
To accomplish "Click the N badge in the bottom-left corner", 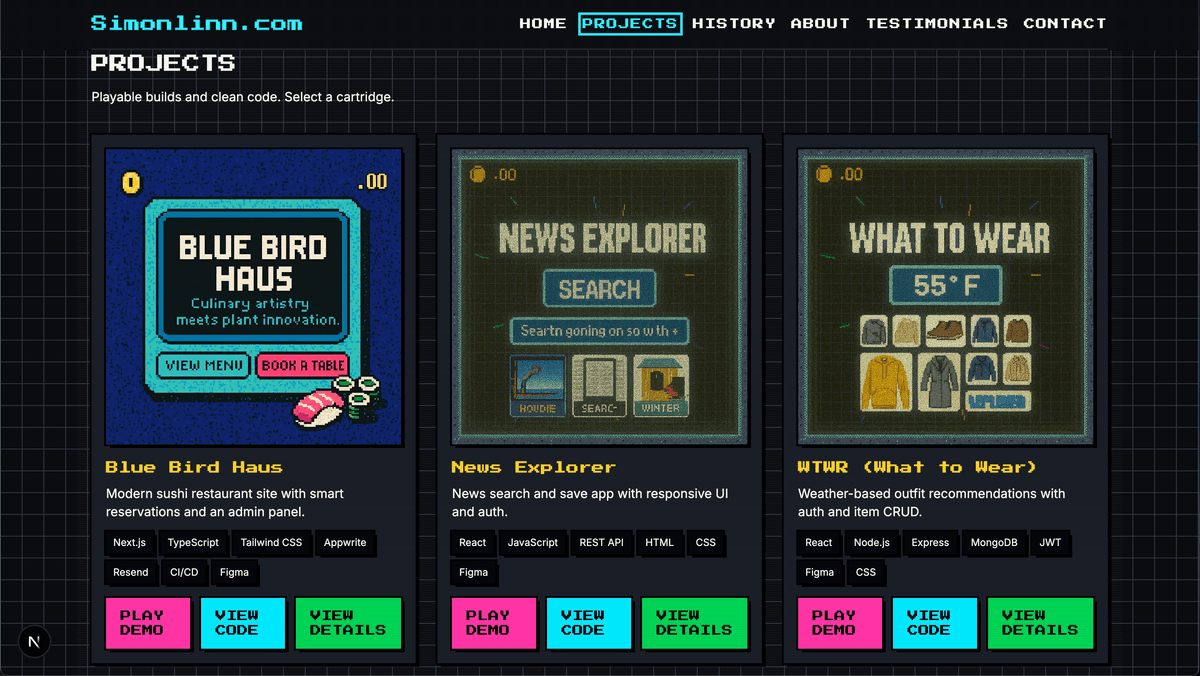I will (34, 641).
